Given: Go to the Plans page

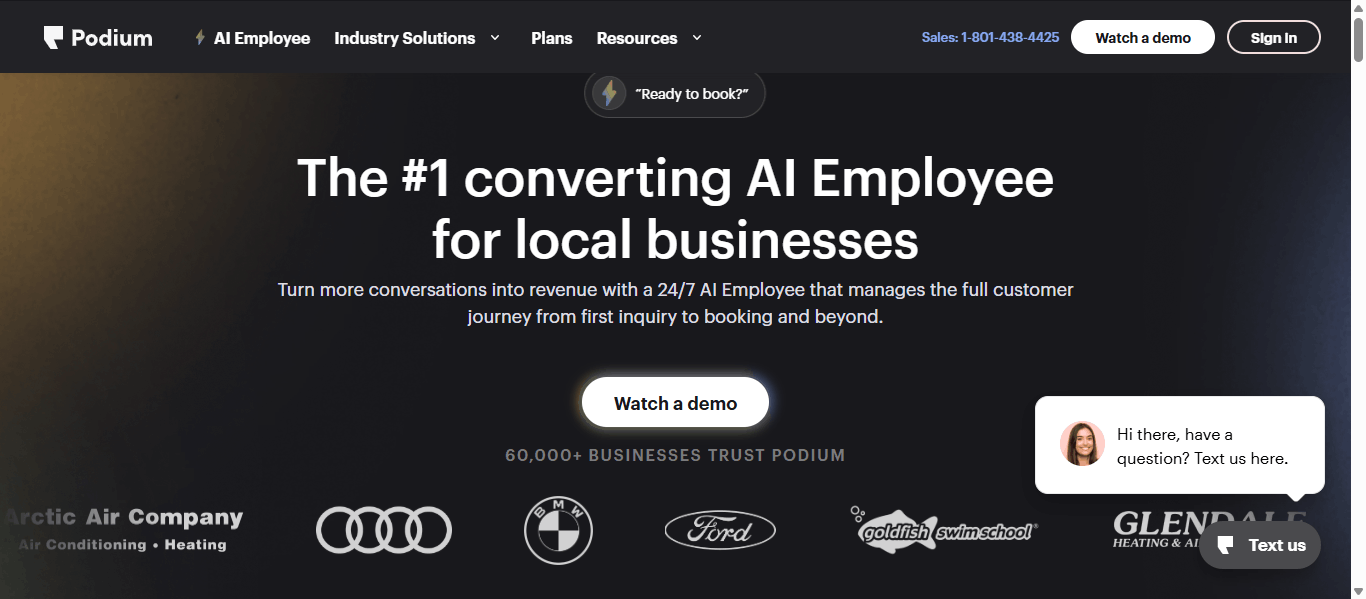Looking at the screenshot, I should (x=552, y=38).
